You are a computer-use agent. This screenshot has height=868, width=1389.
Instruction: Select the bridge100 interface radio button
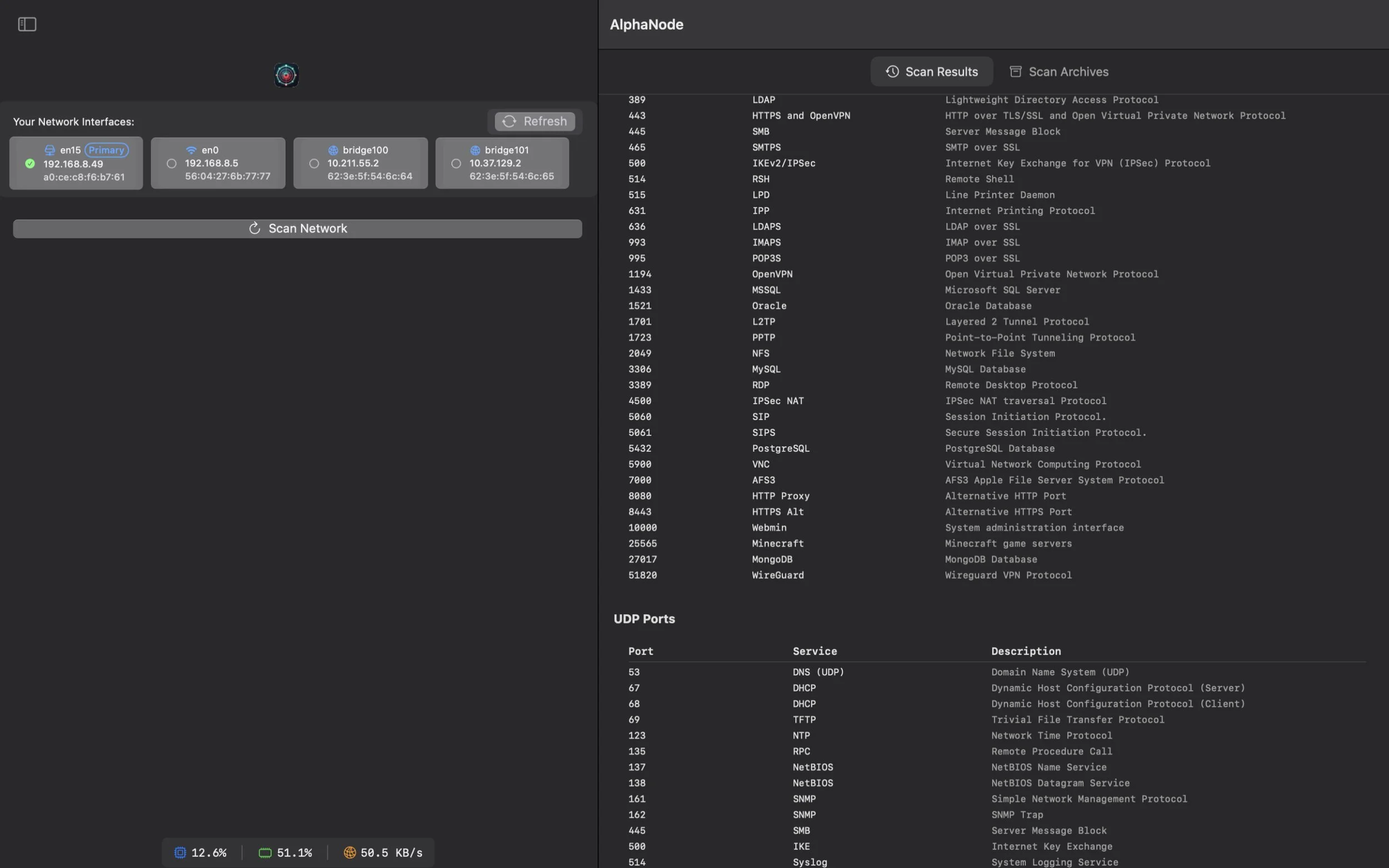313,164
